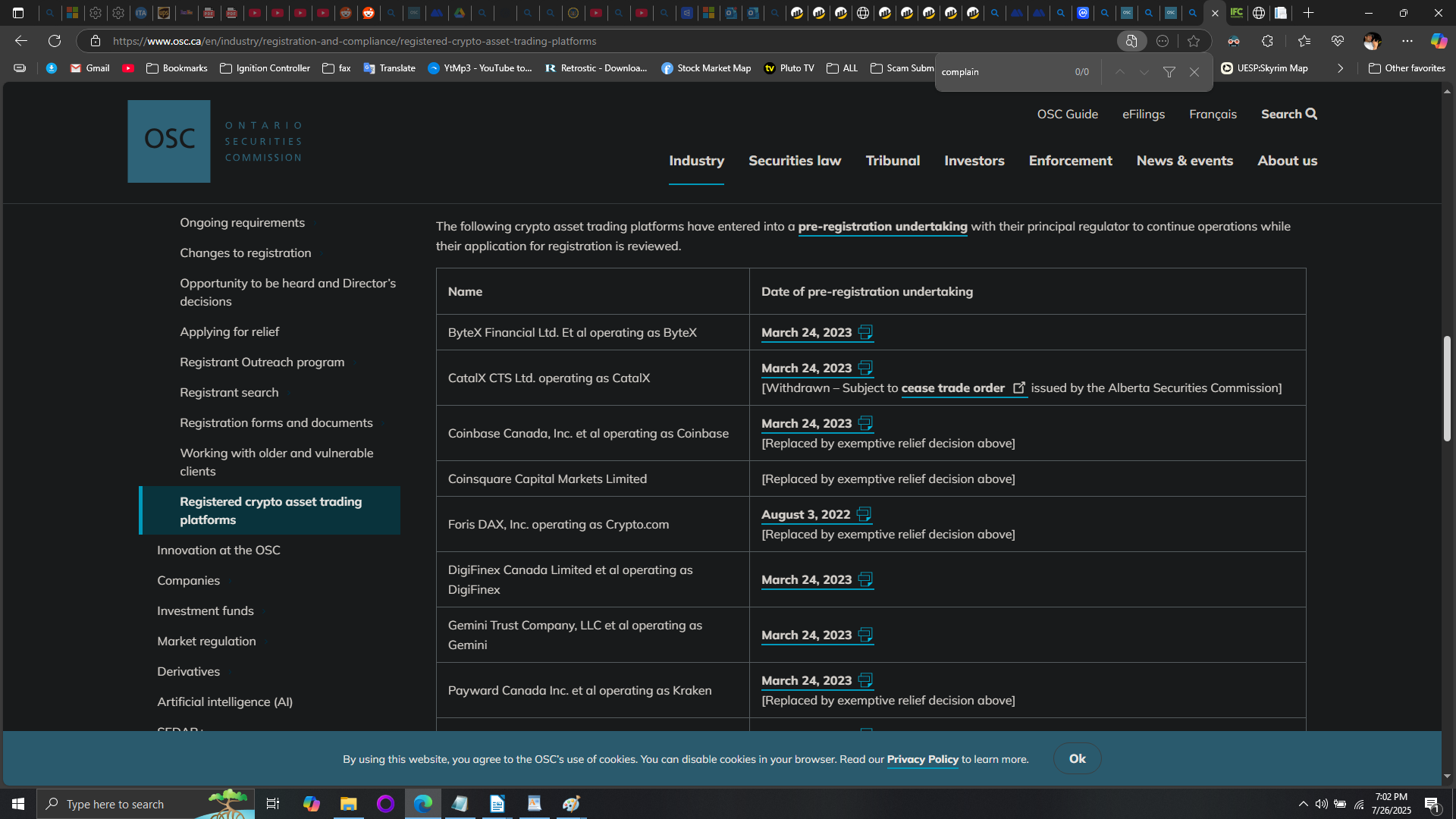Open Registrant search in the sidebar
1456x819 pixels.
pos(229,393)
